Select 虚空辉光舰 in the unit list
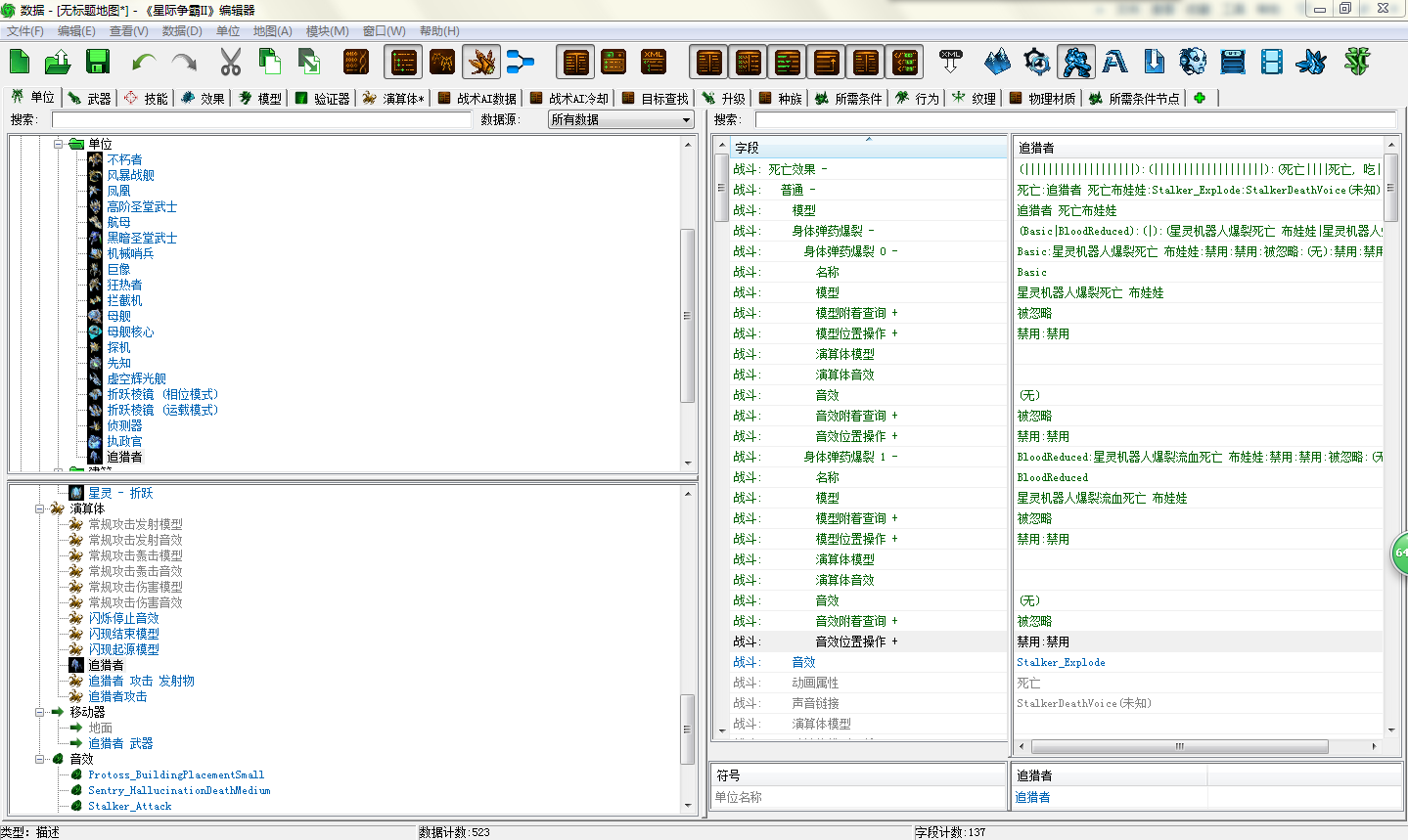The width and height of the screenshot is (1408, 840). click(136, 378)
